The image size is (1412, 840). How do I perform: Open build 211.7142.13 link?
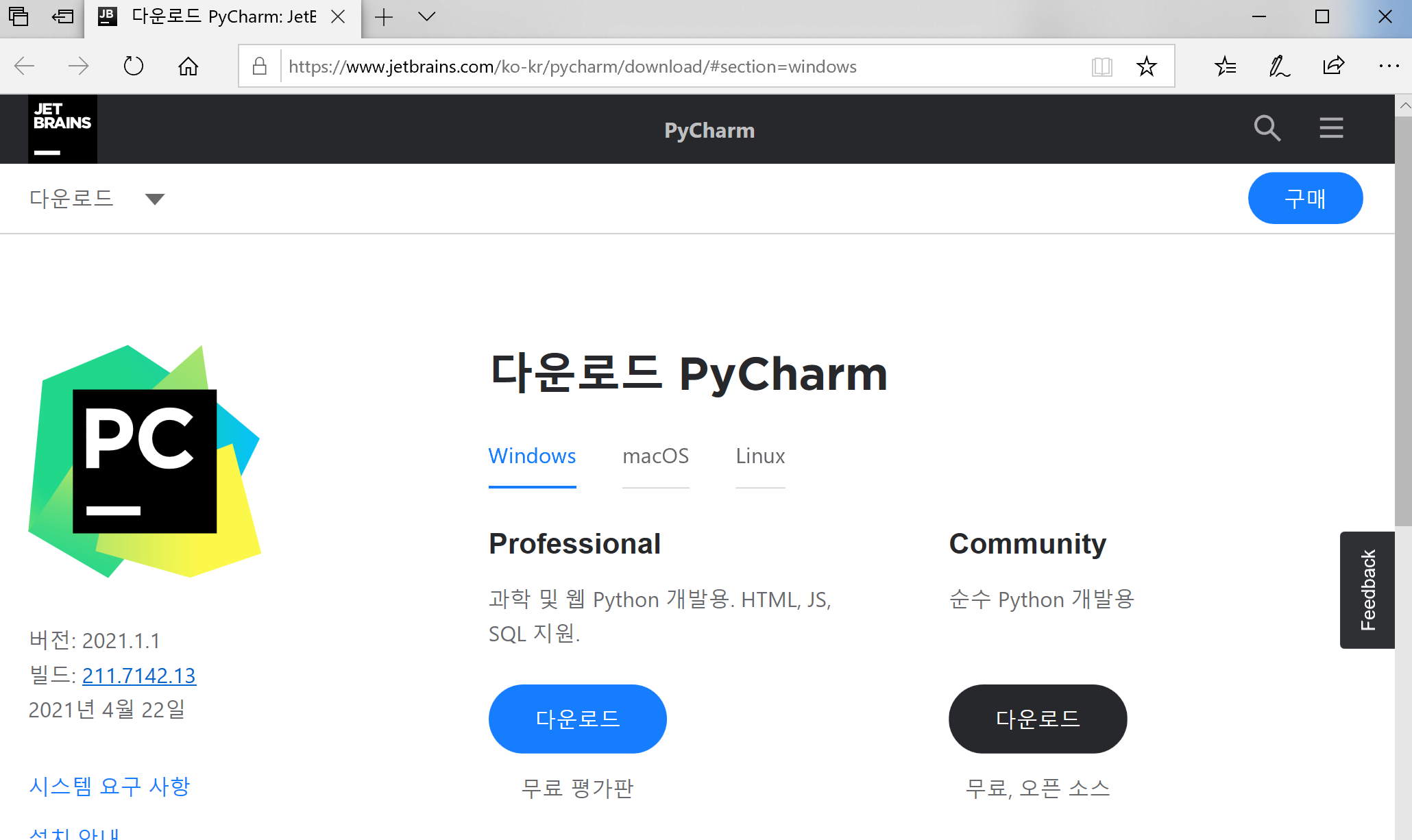139,676
